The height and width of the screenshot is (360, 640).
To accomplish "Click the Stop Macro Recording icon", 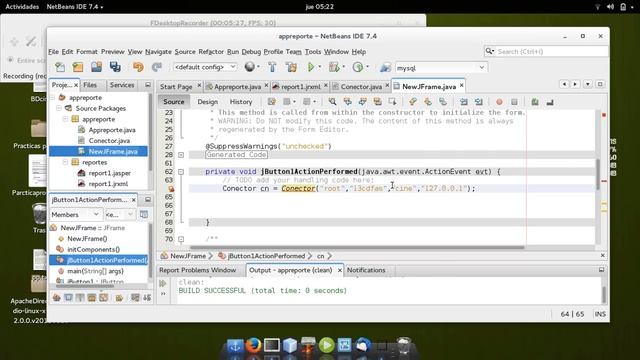I will [x=514, y=102].
